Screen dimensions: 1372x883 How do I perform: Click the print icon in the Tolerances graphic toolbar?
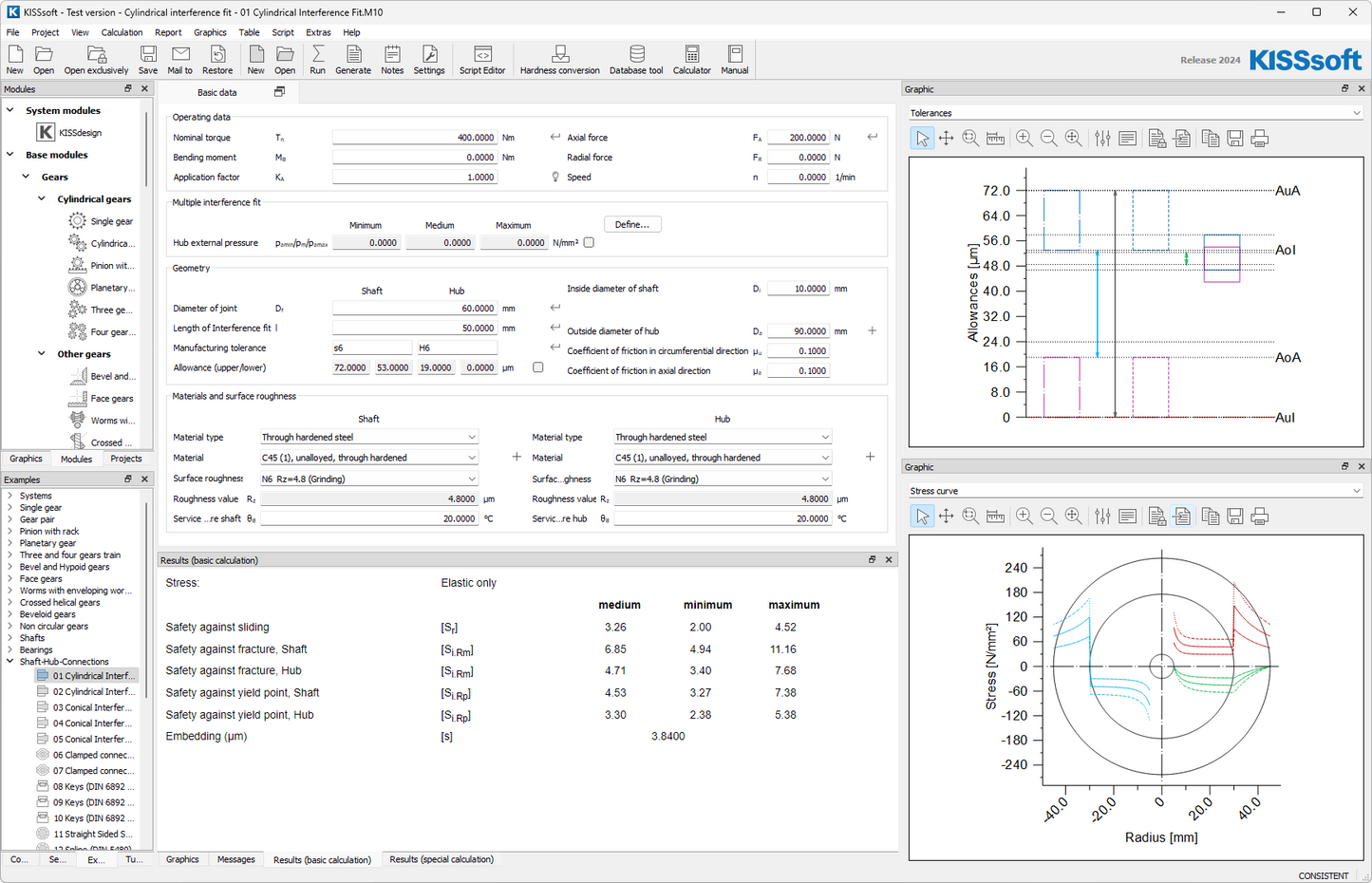click(x=1259, y=139)
